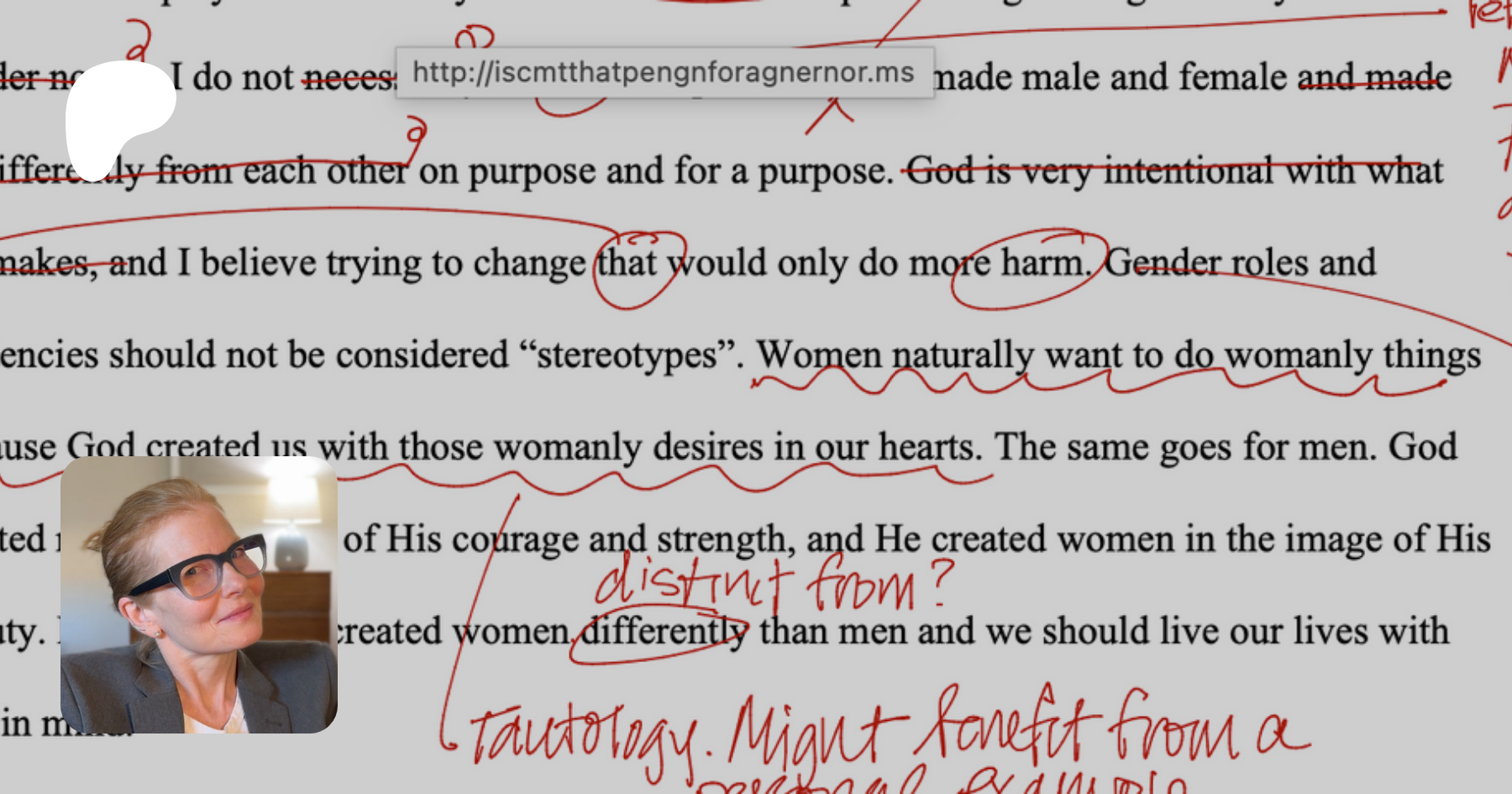Open the creator profile photo thumbnail
Image resolution: width=1512 pixels, height=794 pixels.
[199, 594]
